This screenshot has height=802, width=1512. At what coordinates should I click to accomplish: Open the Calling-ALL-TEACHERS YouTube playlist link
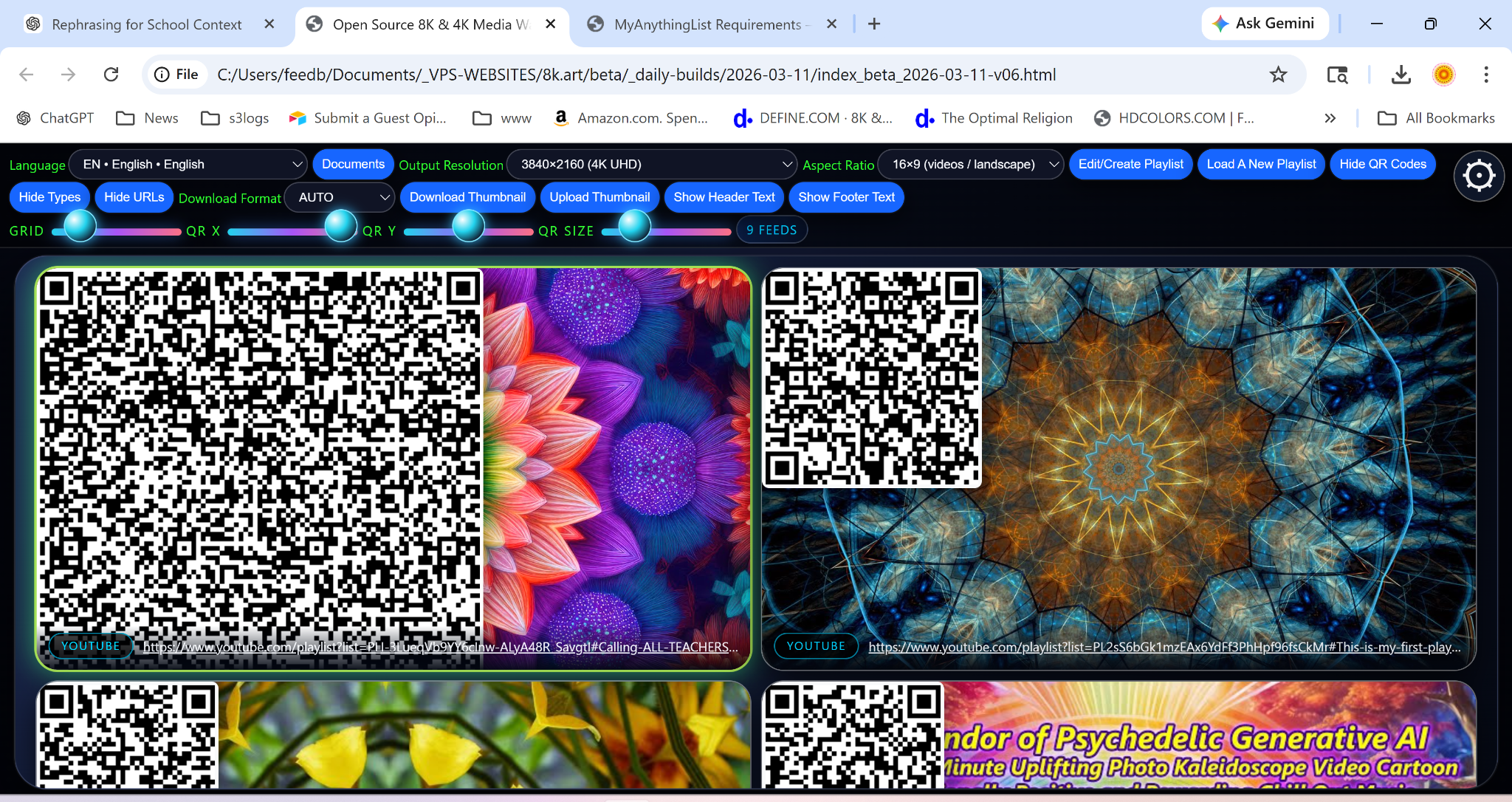click(440, 647)
